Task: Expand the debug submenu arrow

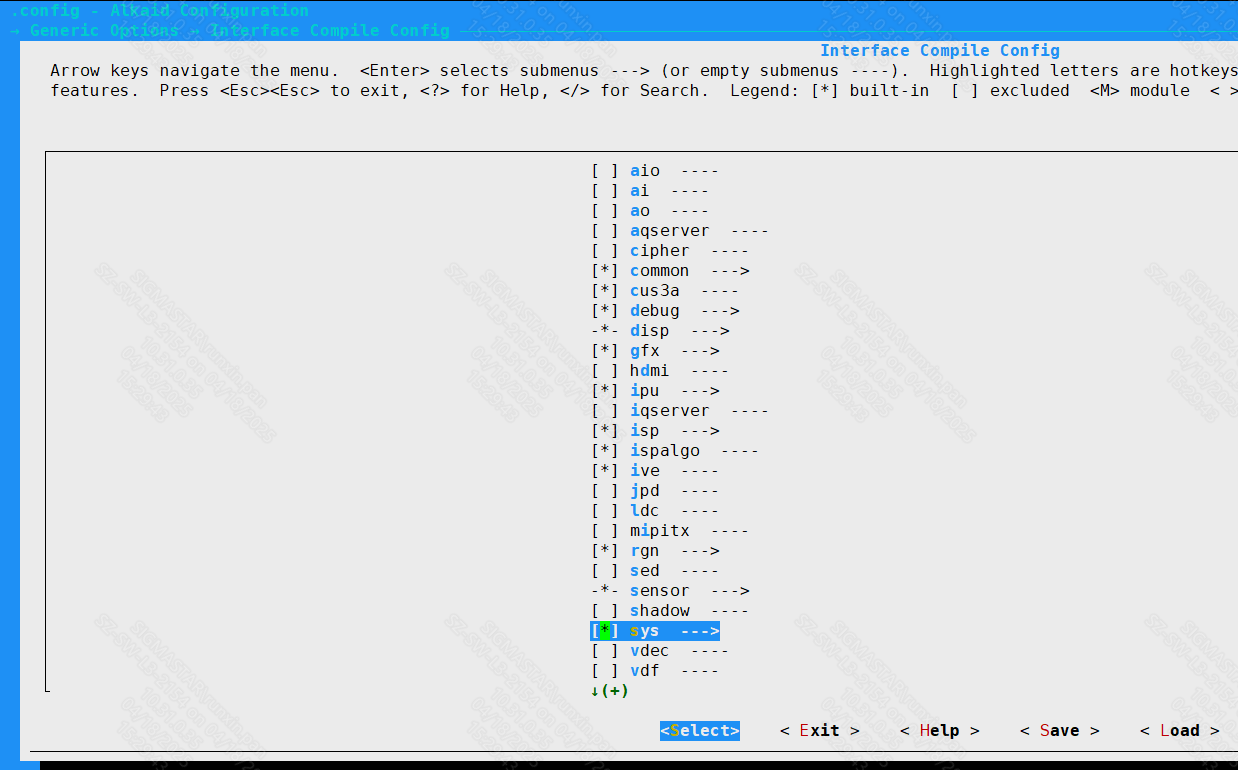Action: (720, 311)
